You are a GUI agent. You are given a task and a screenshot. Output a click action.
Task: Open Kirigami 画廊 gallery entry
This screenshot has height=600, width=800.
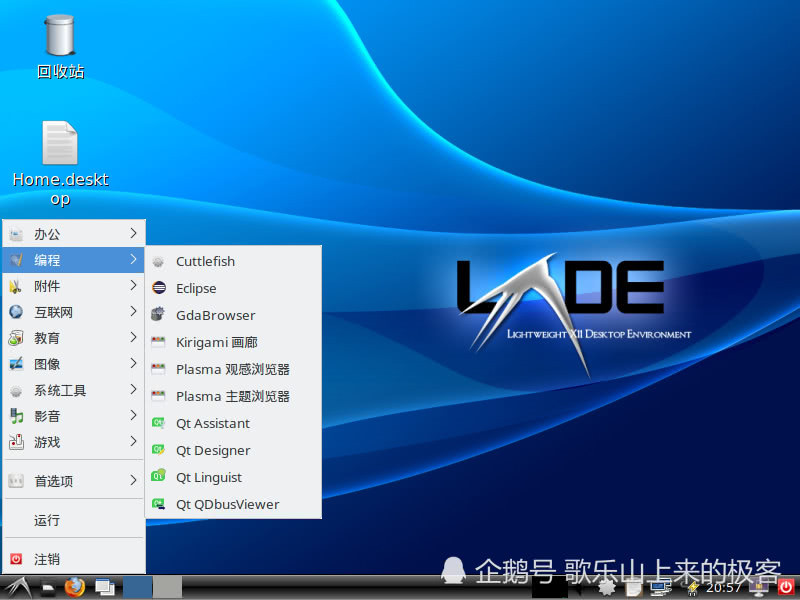click(x=234, y=342)
